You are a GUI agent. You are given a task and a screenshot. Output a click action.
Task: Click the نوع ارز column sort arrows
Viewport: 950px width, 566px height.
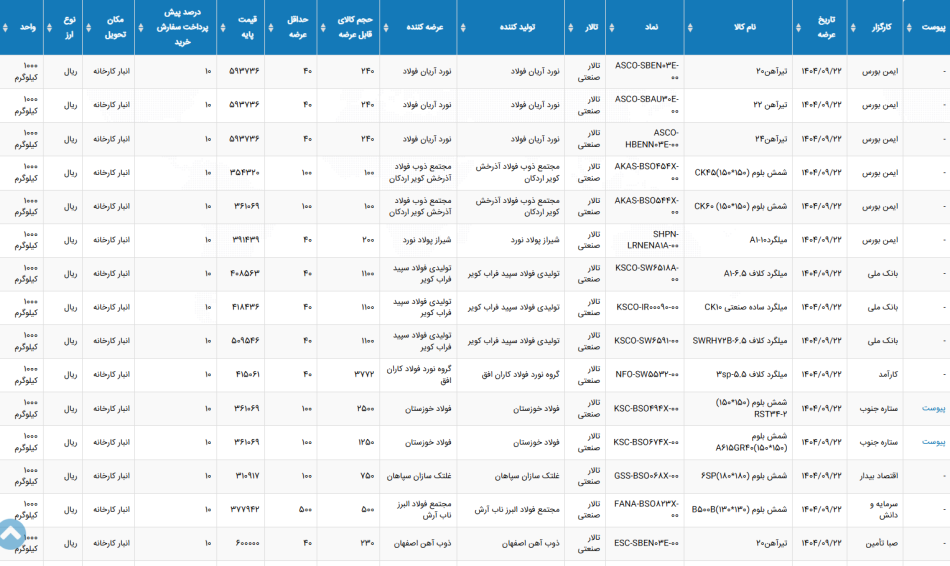49,27
